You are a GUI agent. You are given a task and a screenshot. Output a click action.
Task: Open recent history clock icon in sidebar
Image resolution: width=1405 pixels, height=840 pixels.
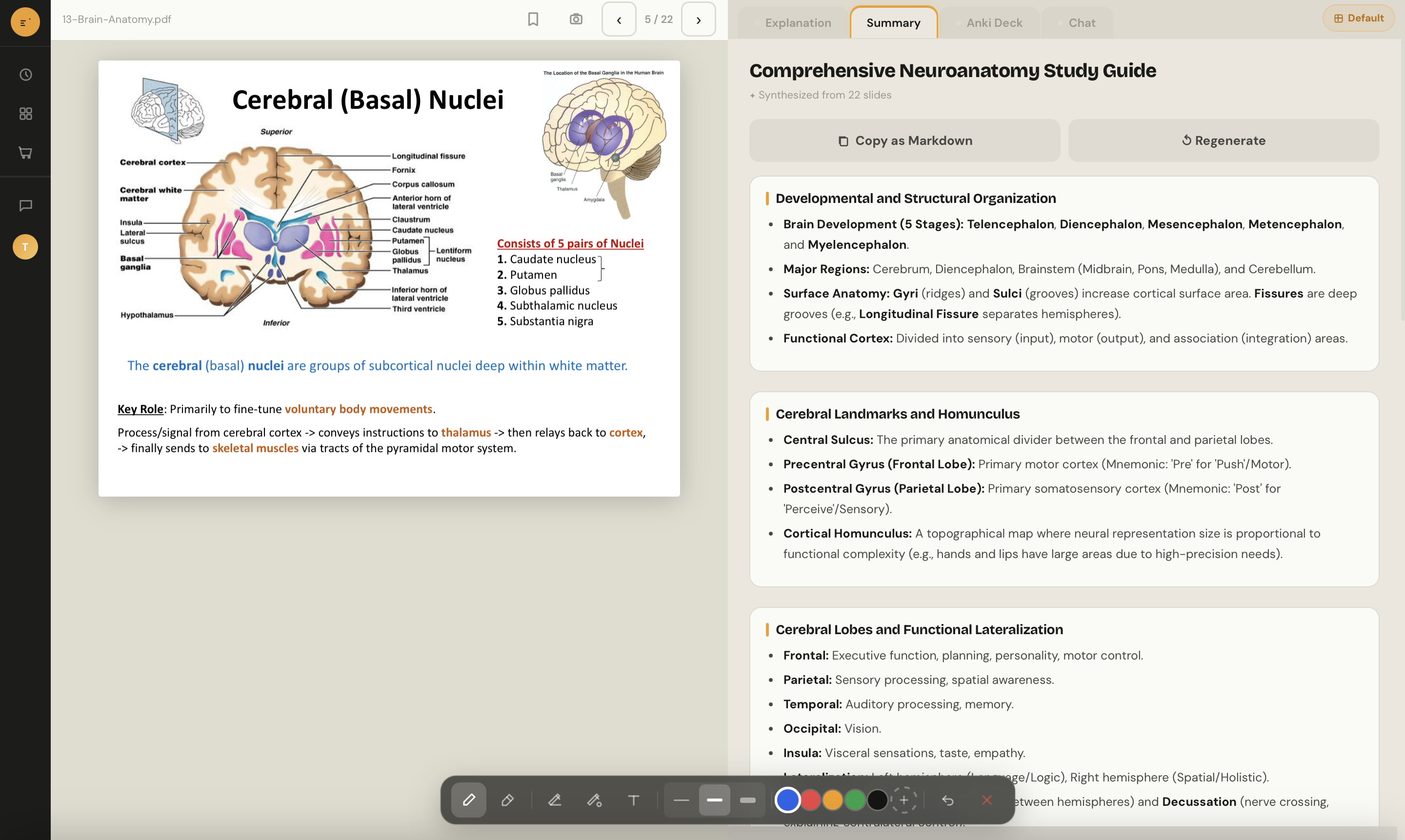[25, 75]
